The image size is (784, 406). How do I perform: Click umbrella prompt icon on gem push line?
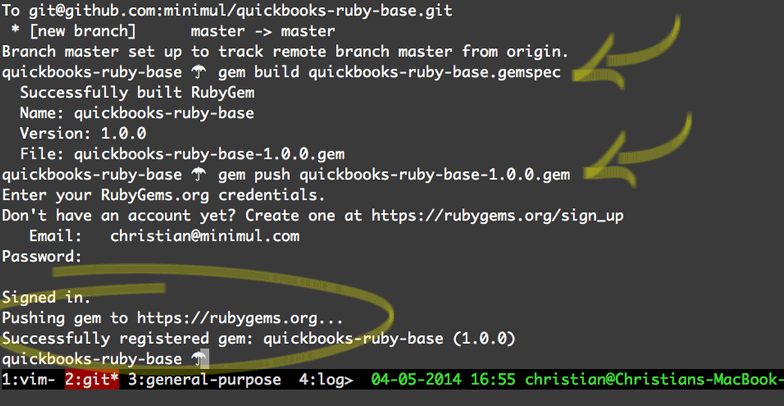(x=199, y=174)
